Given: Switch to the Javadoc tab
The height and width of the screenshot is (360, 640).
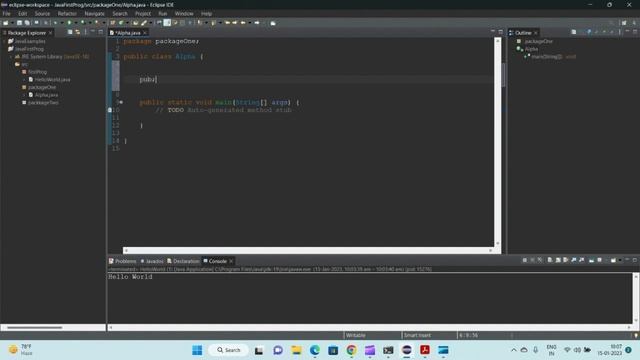Looking at the screenshot, I should click(x=152, y=261).
